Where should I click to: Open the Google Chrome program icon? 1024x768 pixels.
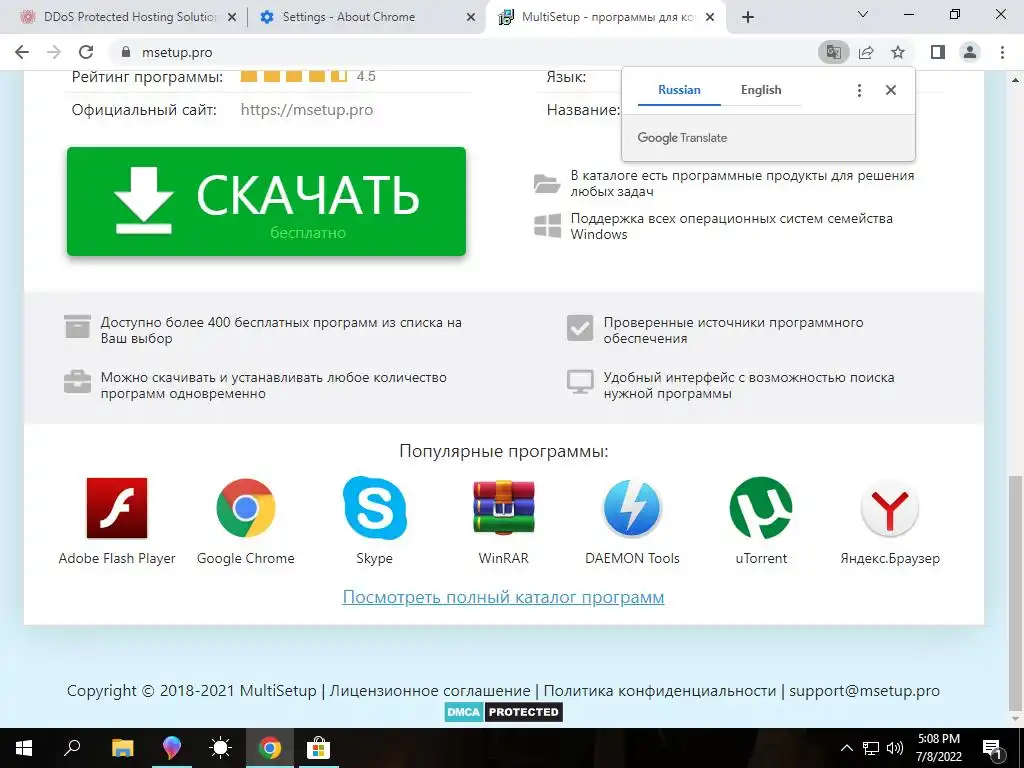click(246, 508)
